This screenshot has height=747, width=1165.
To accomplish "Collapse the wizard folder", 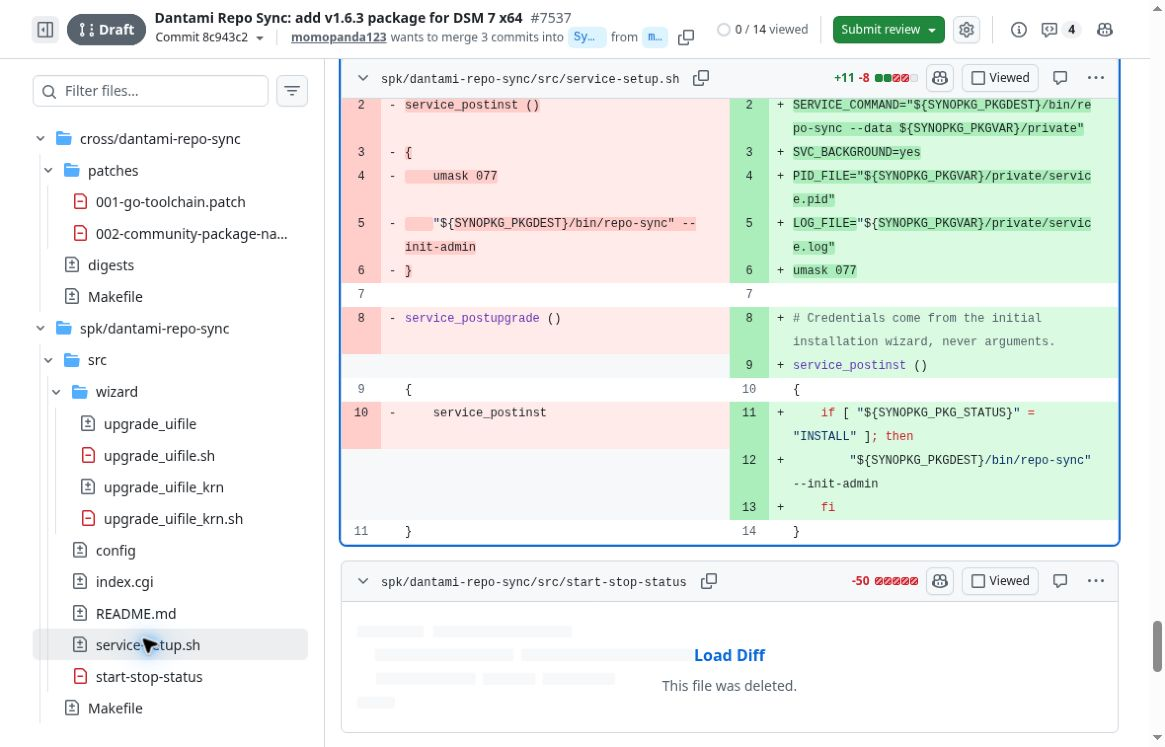I will (x=56, y=392).
